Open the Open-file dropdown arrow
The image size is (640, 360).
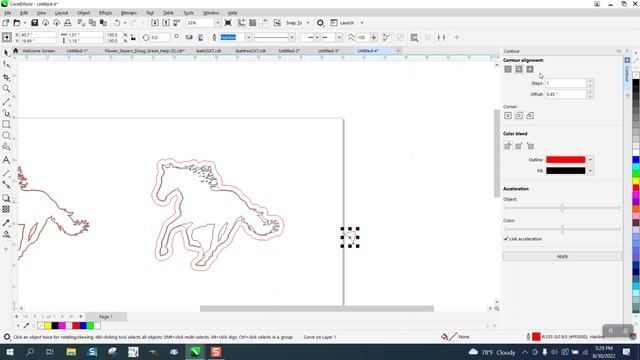coord(24,23)
